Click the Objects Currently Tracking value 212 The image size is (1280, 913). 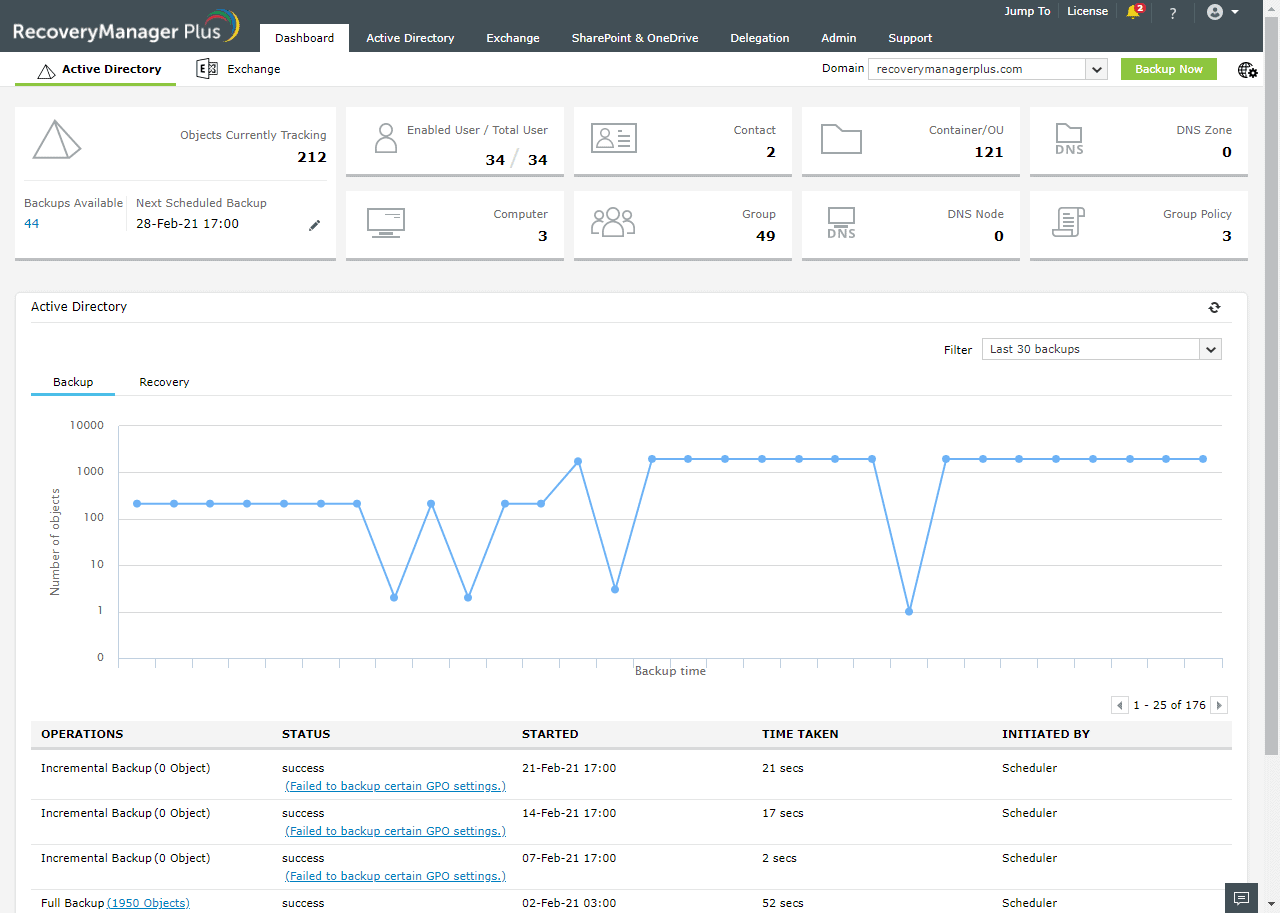coord(312,156)
